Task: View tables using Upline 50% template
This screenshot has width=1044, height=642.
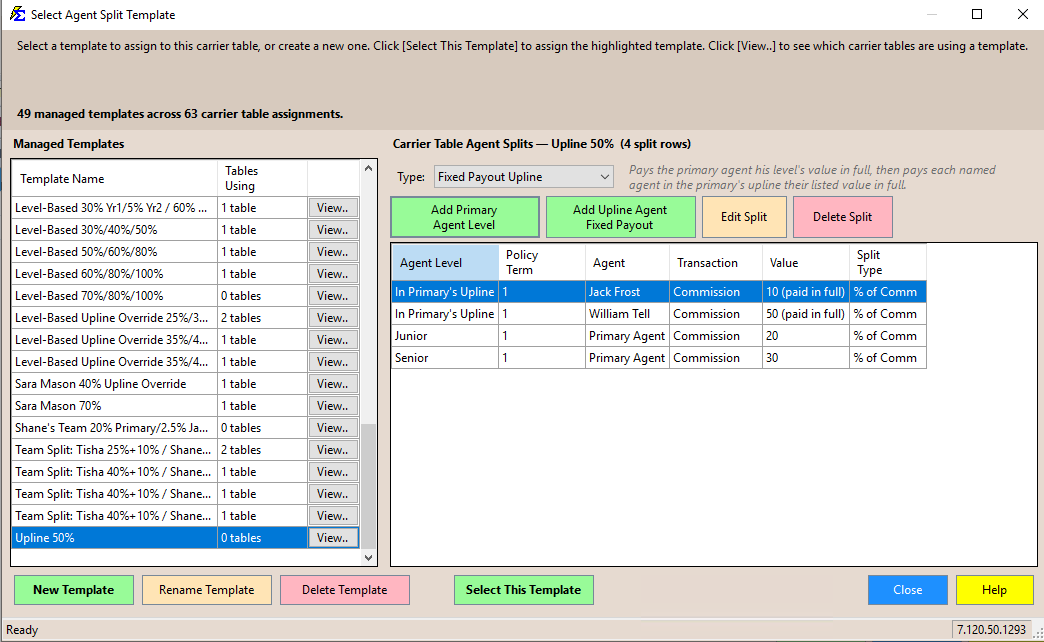Action: (333, 537)
